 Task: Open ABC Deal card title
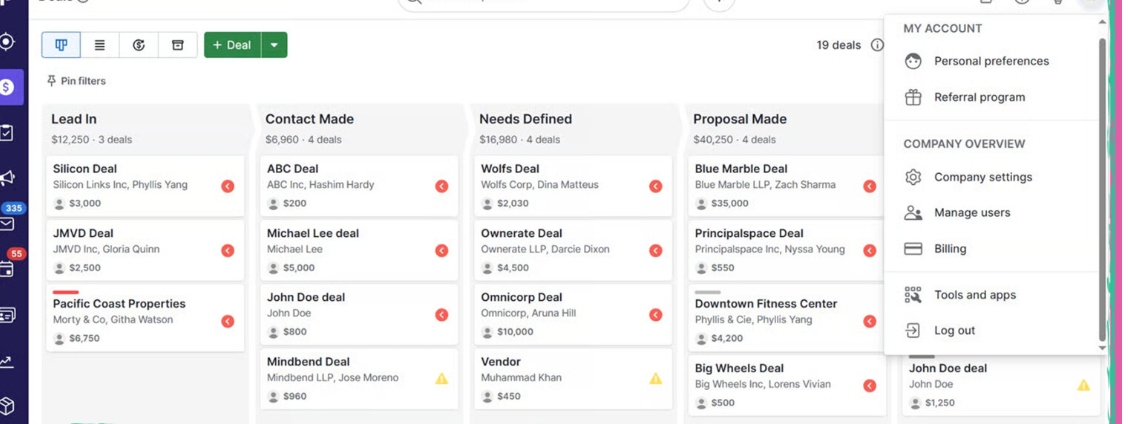click(293, 168)
